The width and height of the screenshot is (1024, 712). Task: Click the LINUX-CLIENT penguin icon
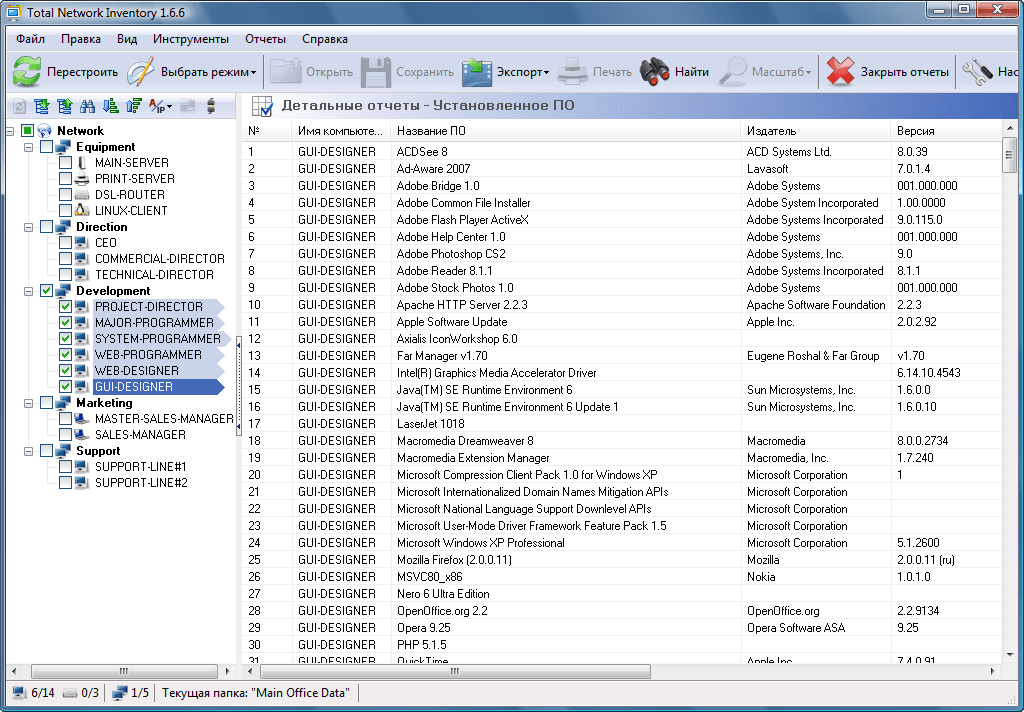coord(82,210)
